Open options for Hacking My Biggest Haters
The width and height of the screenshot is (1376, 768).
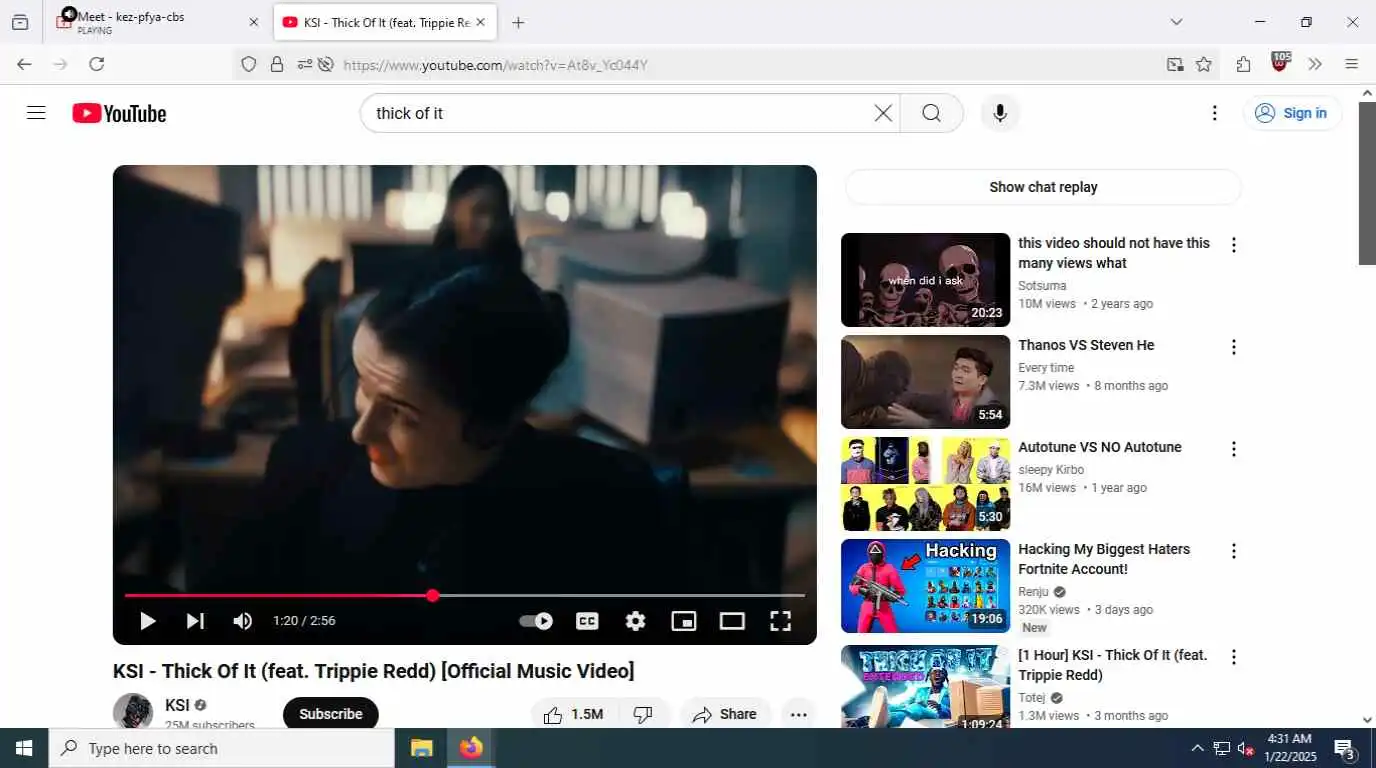1233,551
